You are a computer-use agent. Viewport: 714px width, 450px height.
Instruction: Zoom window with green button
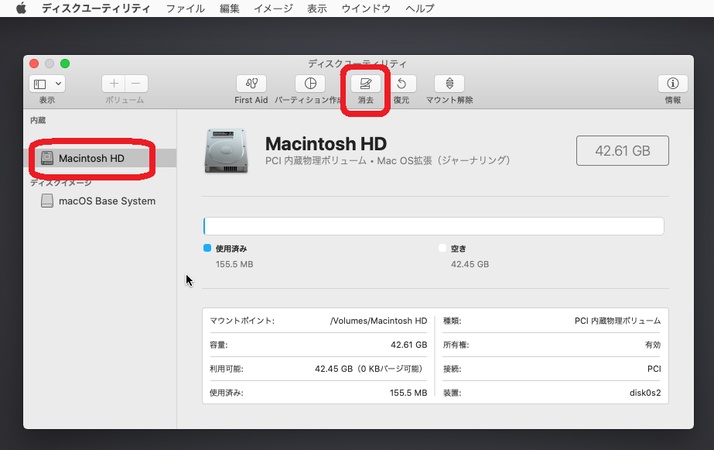[x=65, y=63]
